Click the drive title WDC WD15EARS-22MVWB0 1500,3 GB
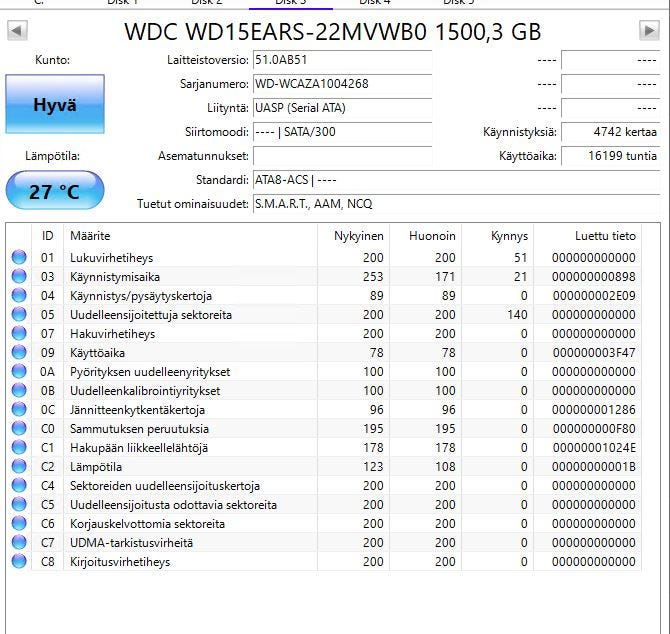Viewport: 670px width, 634px height. pyautogui.click(x=333, y=32)
